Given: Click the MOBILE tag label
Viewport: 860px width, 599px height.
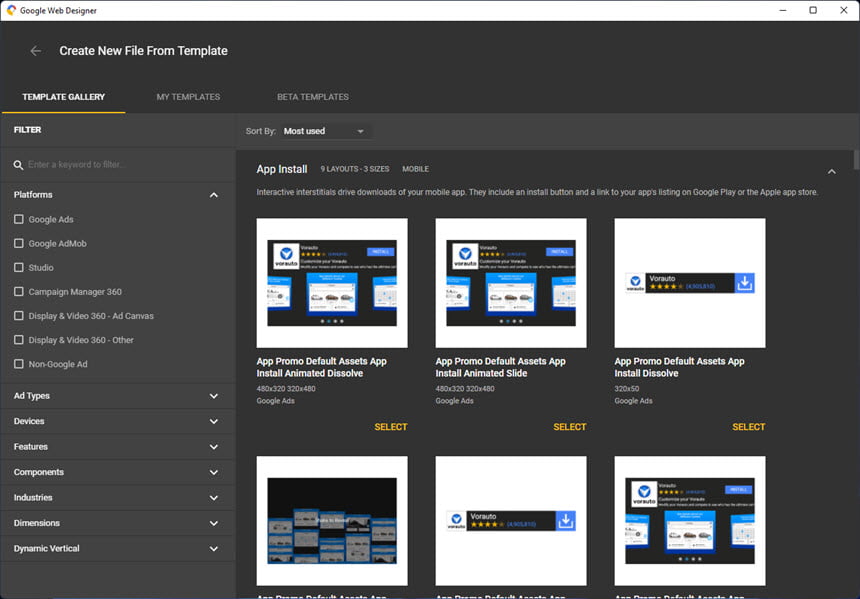Looking at the screenshot, I should pos(415,169).
